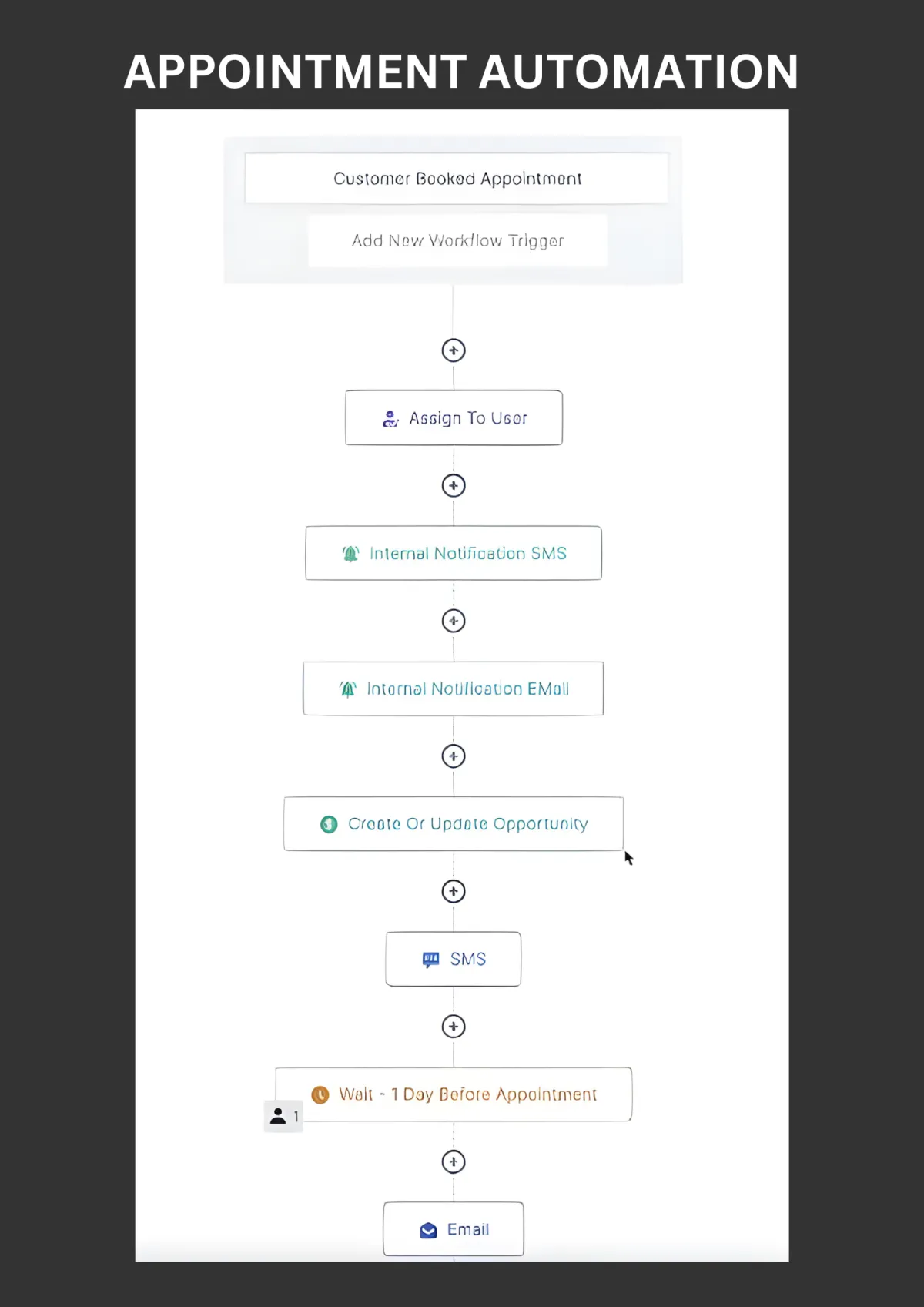Open the Internal Notification SMS step
Screen dimensions: 924x1307
click(454, 553)
